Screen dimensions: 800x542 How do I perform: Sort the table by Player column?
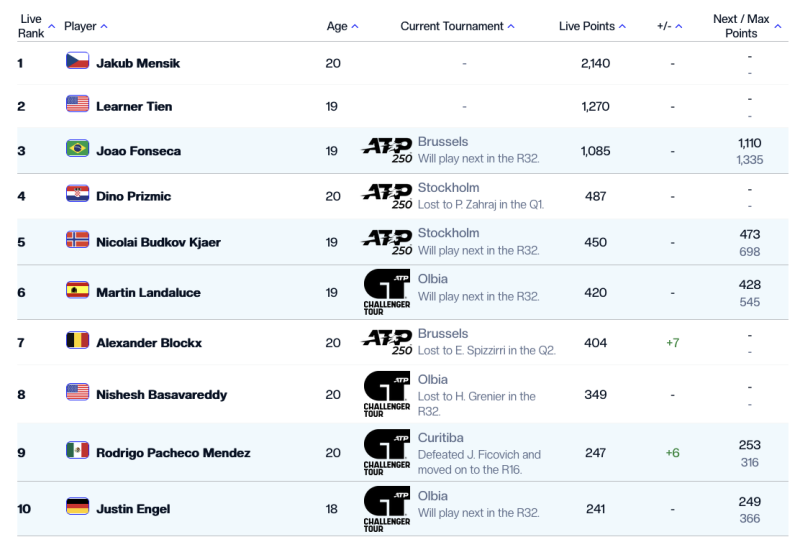click(85, 26)
